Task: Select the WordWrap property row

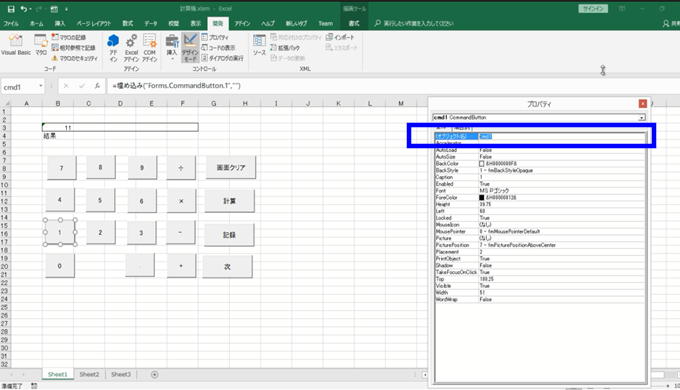Action: 540,299
